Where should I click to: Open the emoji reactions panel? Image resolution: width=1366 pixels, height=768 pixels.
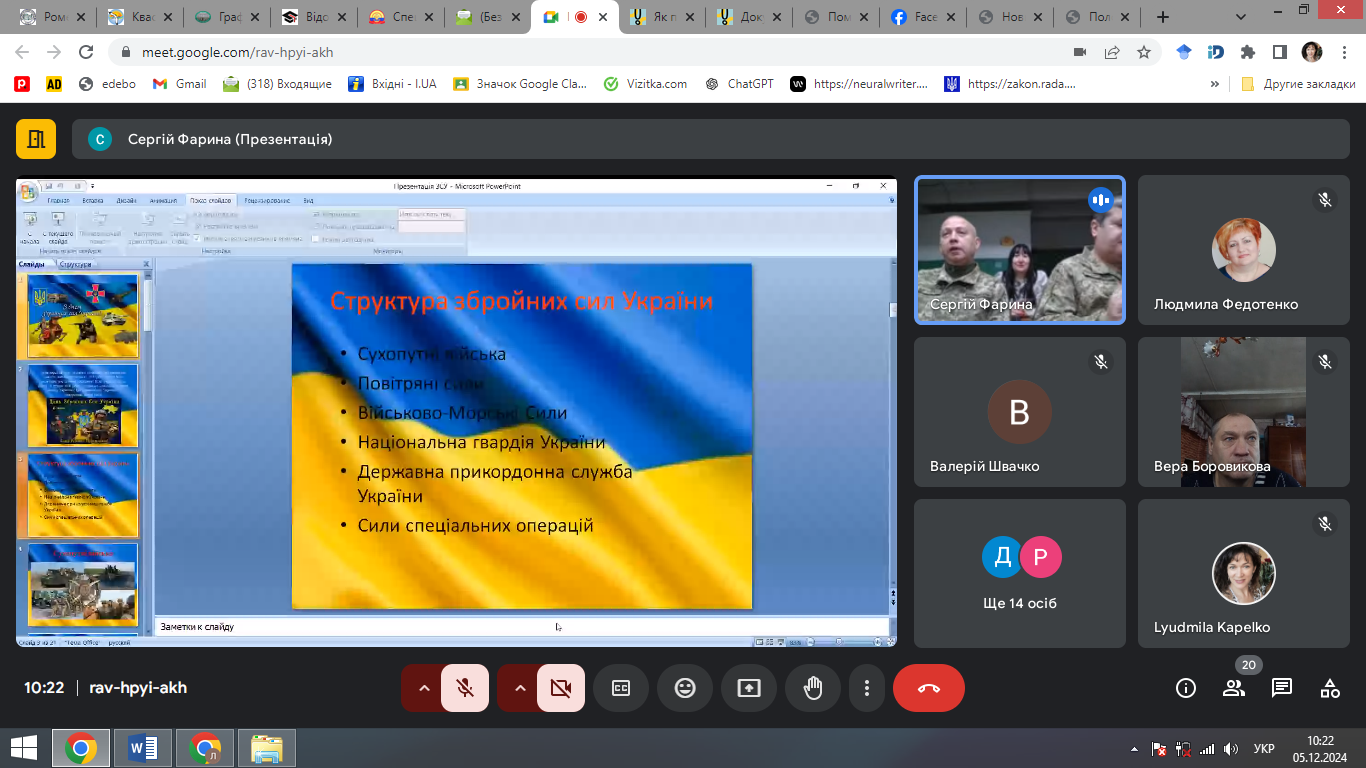pyautogui.click(x=684, y=688)
